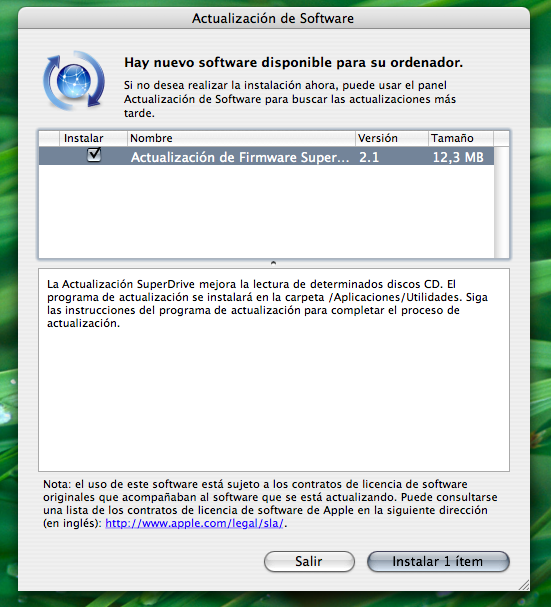Click the heading Hay nuevo software disponible
Image resolution: width=551 pixels, height=607 pixels.
(x=293, y=62)
